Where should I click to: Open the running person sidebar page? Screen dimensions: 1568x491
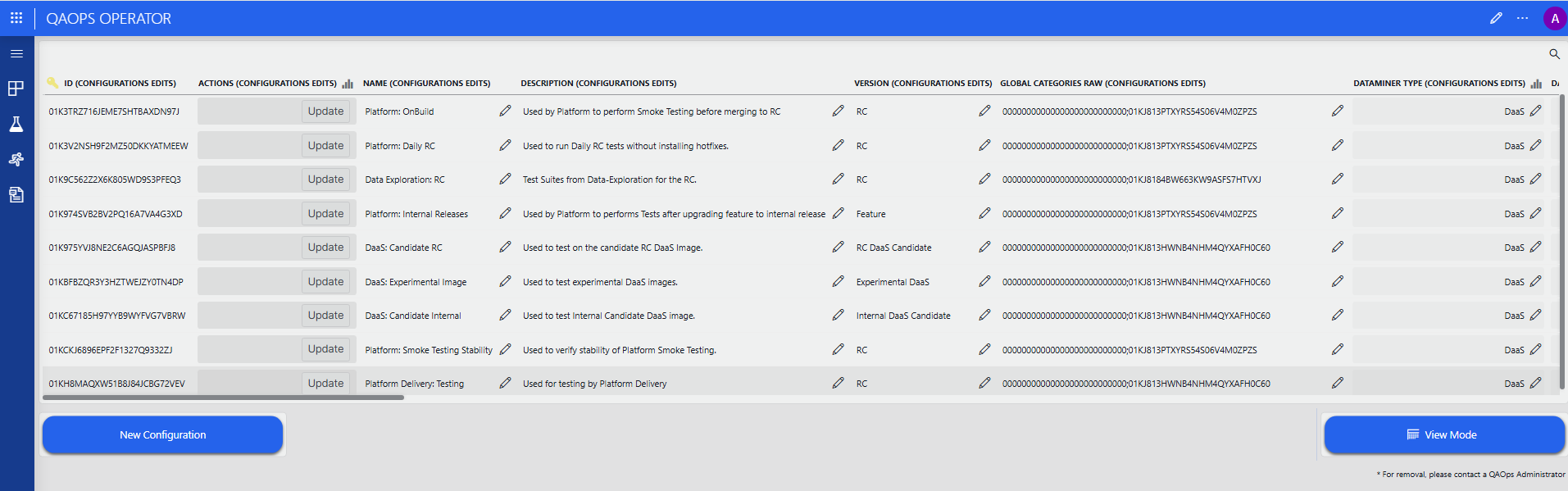tap(16, 159)
